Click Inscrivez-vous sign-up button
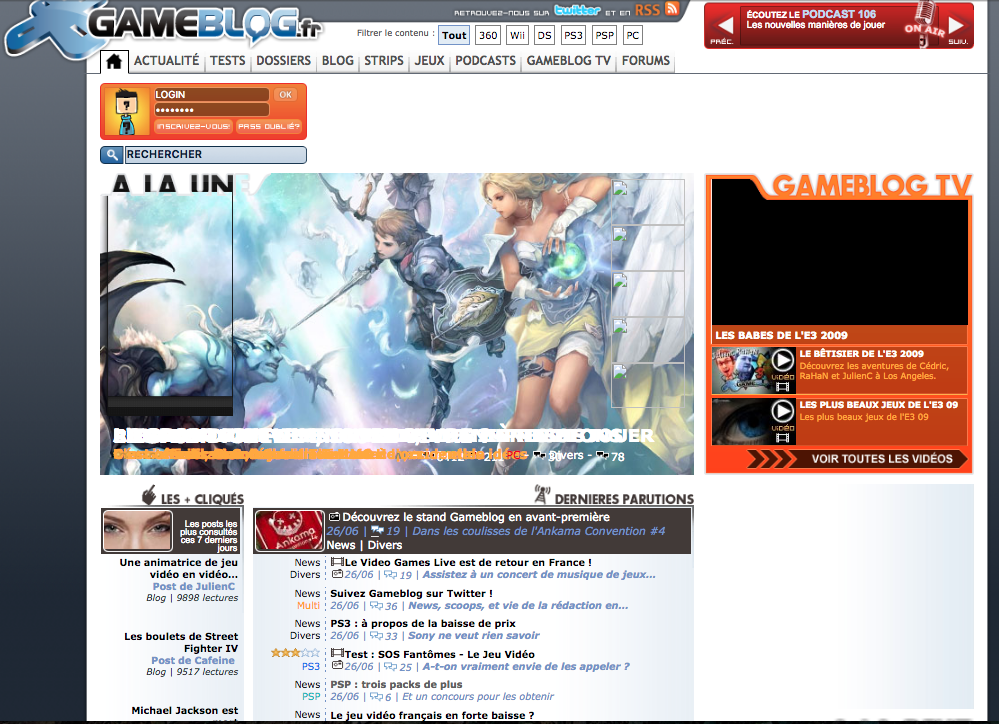The image size is (999, 724). (x=193, y=126)
